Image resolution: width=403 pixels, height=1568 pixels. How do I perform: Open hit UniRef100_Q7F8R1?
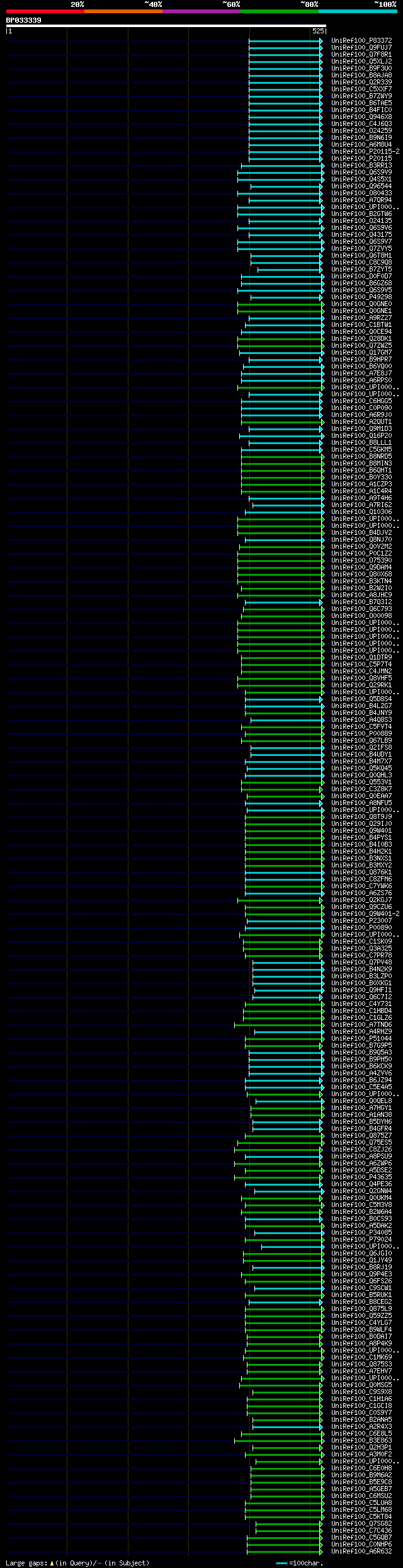[x=361, y=54]
